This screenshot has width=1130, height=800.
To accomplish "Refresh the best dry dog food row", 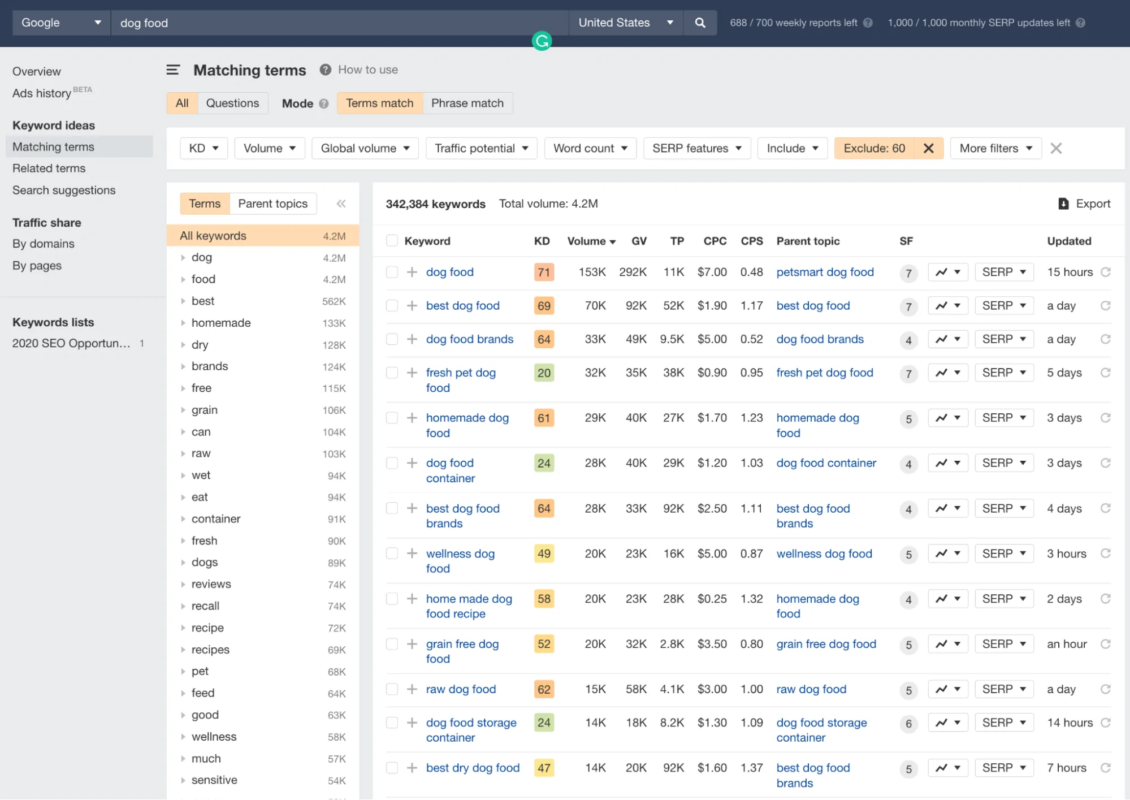I will tap(1105, 768).
